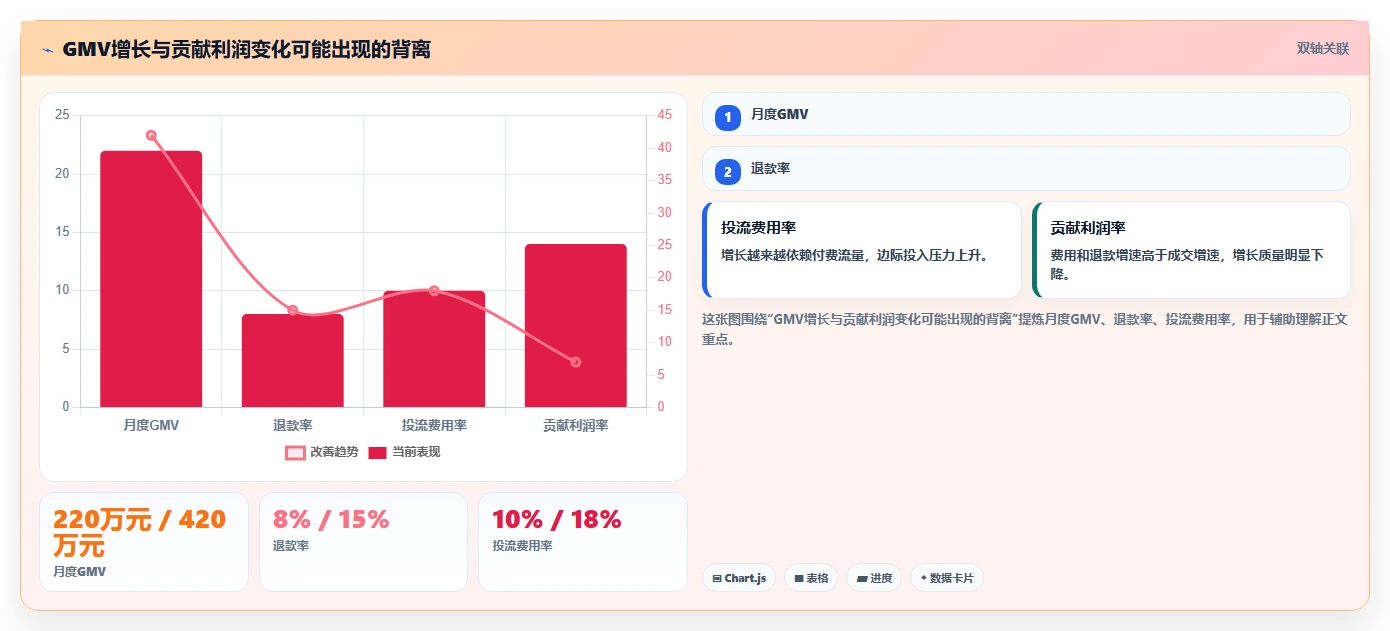Image resolution: width=1390 pixels, height=631 pixels.
Task: Click the 退款率 bar in chart
Action: tap(293, 360)
